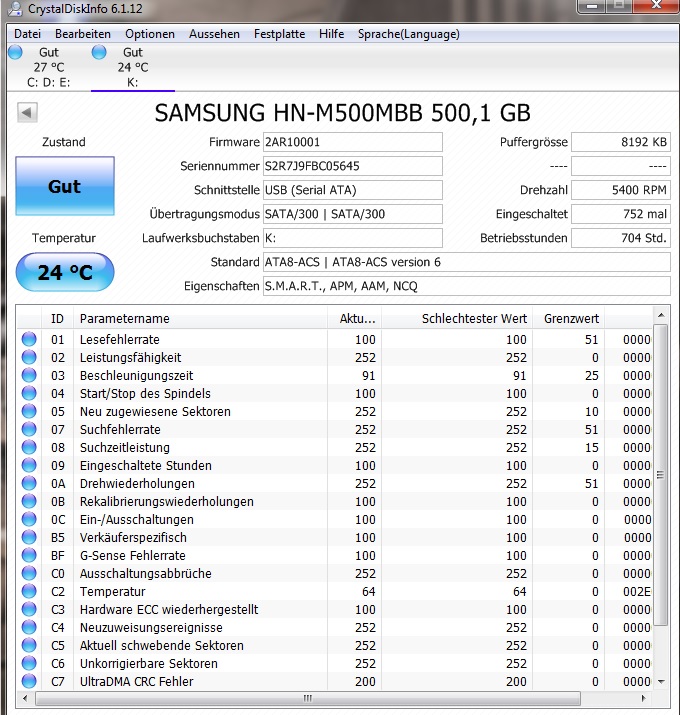Click the 24 °C temperature button
Screen dimensions: 680x715
(x=65, y=272)
